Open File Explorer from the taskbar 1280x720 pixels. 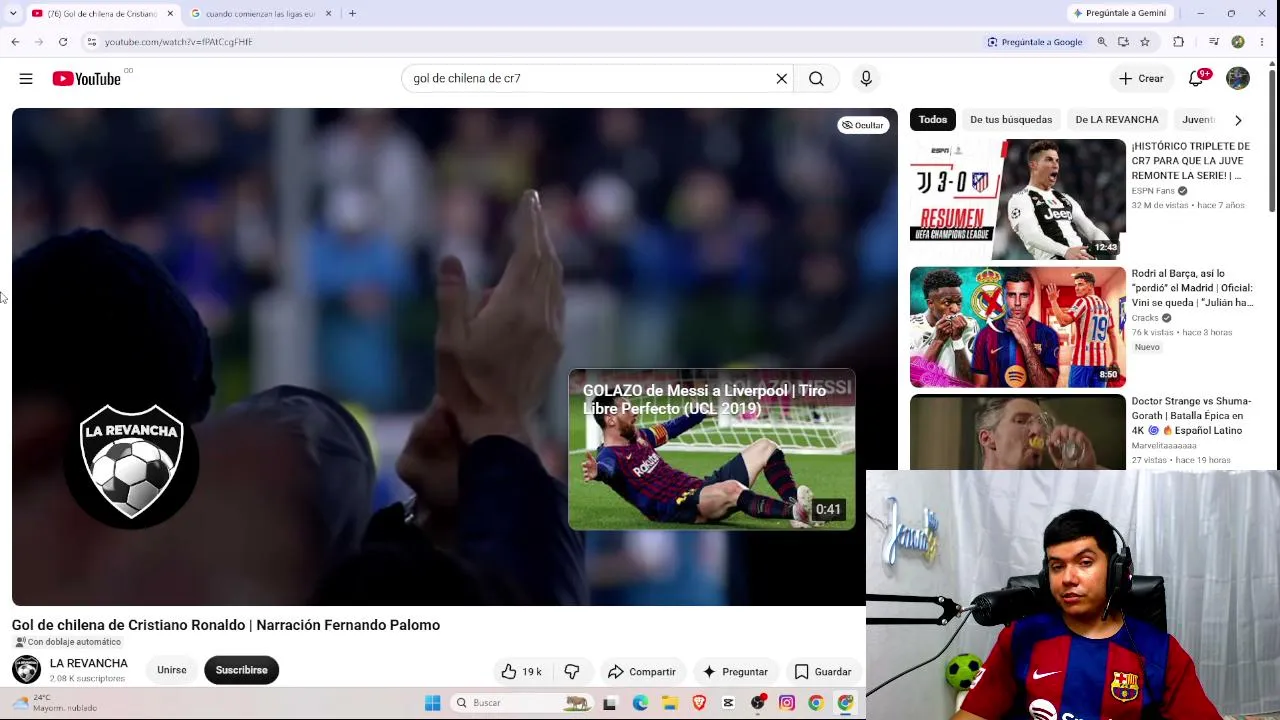pos(669,703)
